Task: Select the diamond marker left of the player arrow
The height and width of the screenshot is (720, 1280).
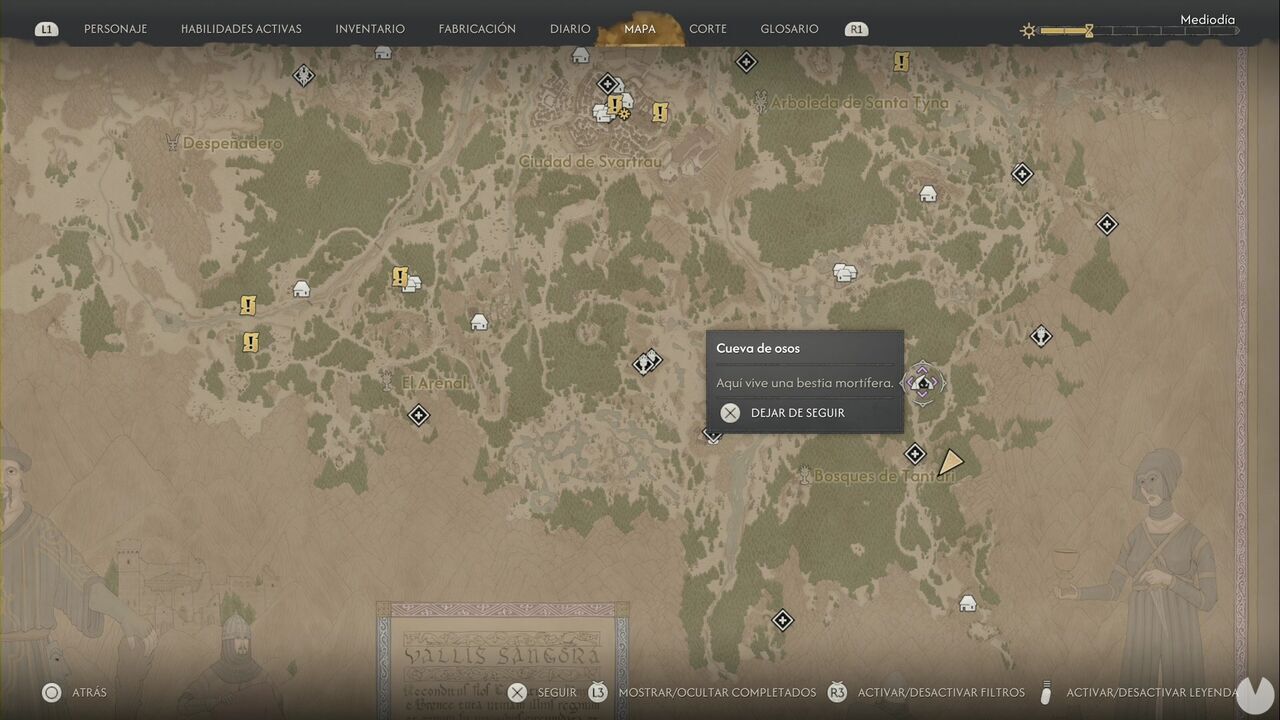Action: [x=914, y=454]
